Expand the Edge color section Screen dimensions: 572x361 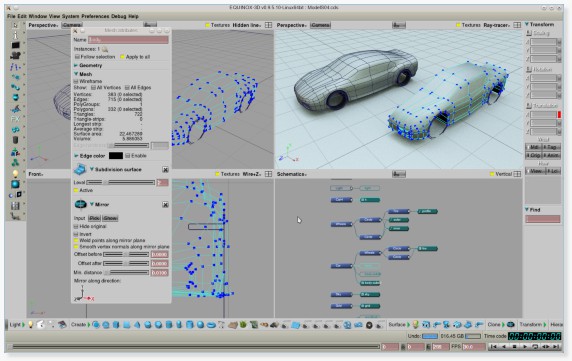(76, 156)
